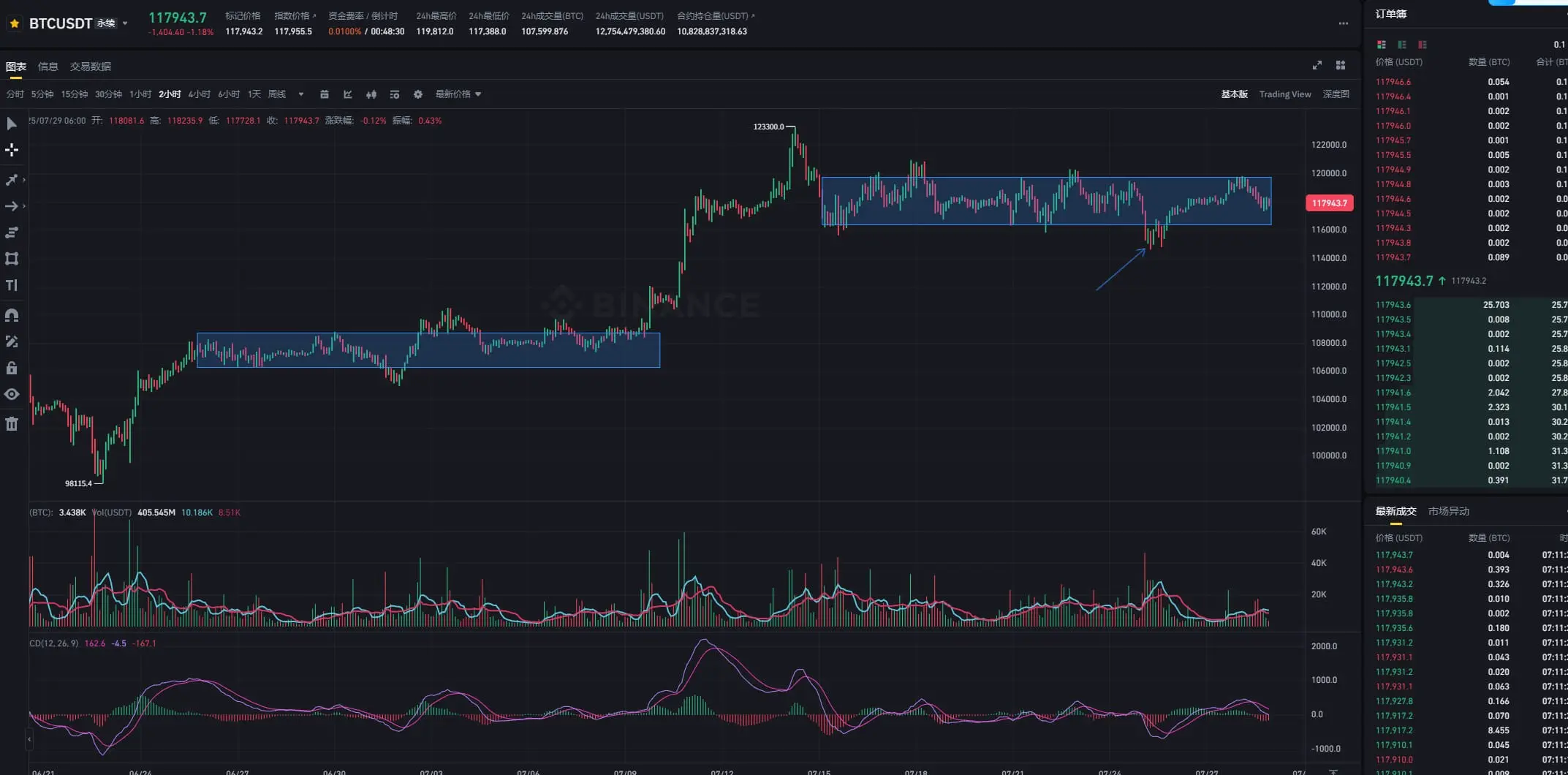Open chart settings gear icon
Viewport: 1568px width, 775px height.
point(418,94)
